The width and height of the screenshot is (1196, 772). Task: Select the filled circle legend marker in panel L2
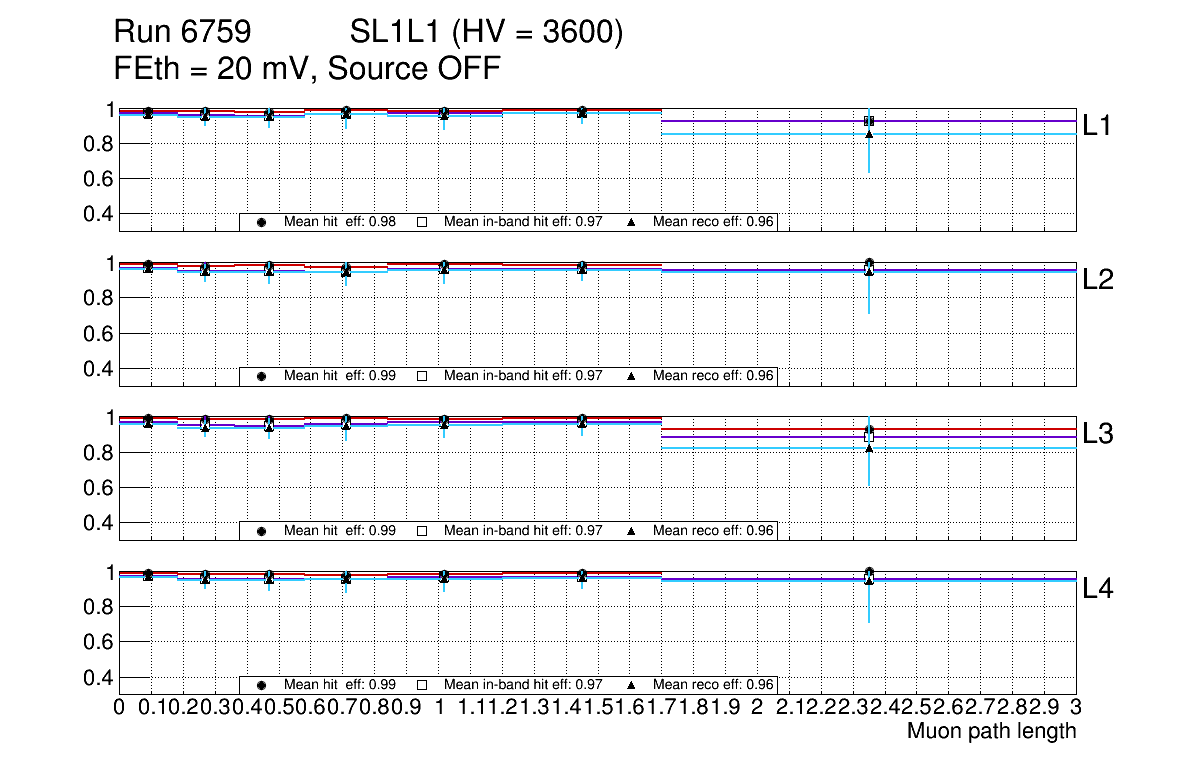click(x=261, y=376)
